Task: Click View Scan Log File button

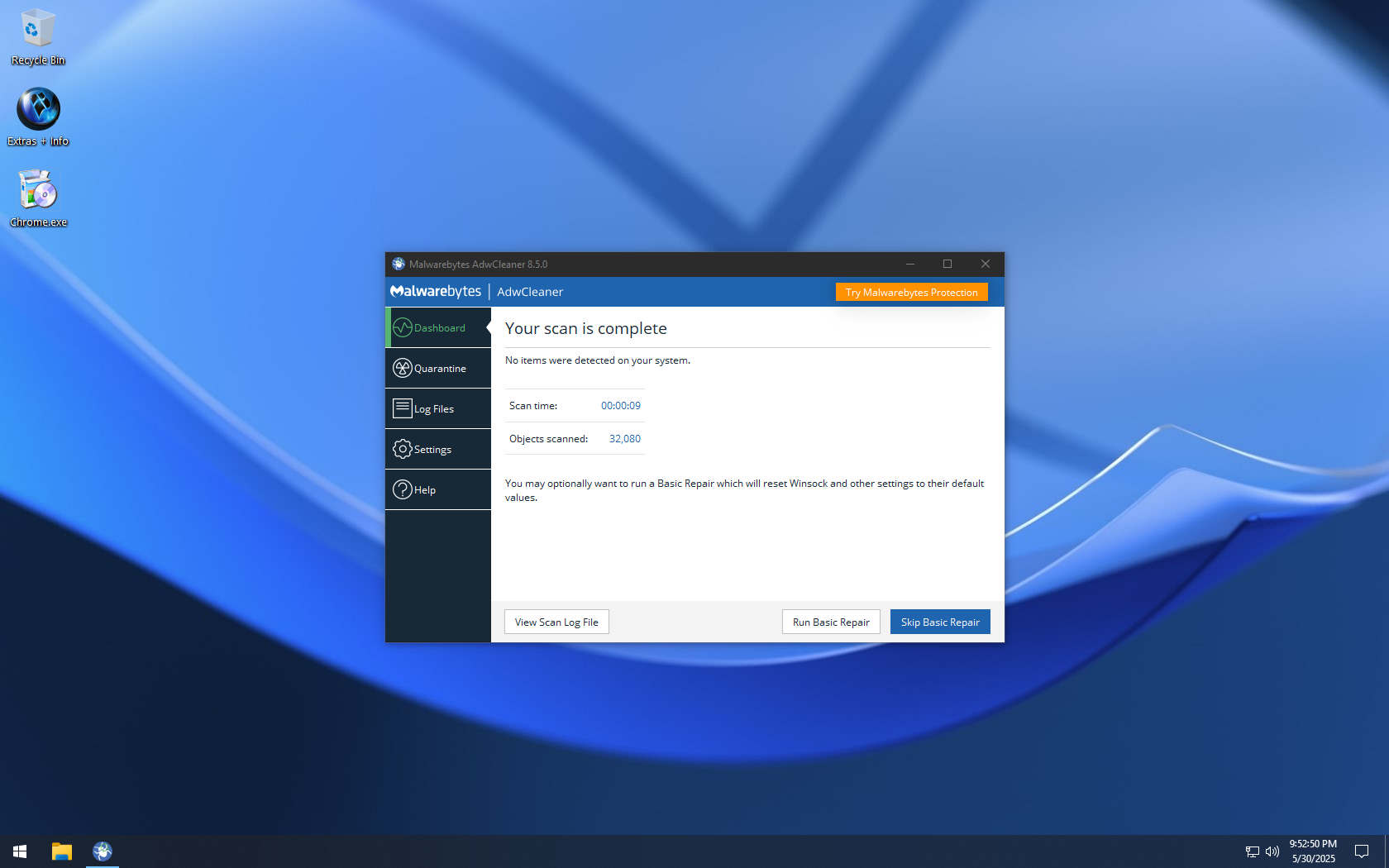Action: point(556,622)
